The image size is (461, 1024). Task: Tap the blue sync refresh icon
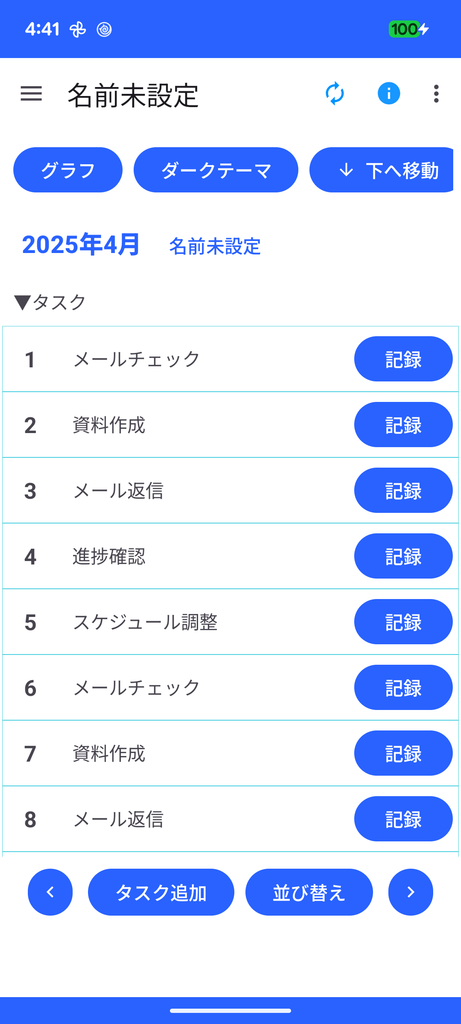click(x=335, y=94)
